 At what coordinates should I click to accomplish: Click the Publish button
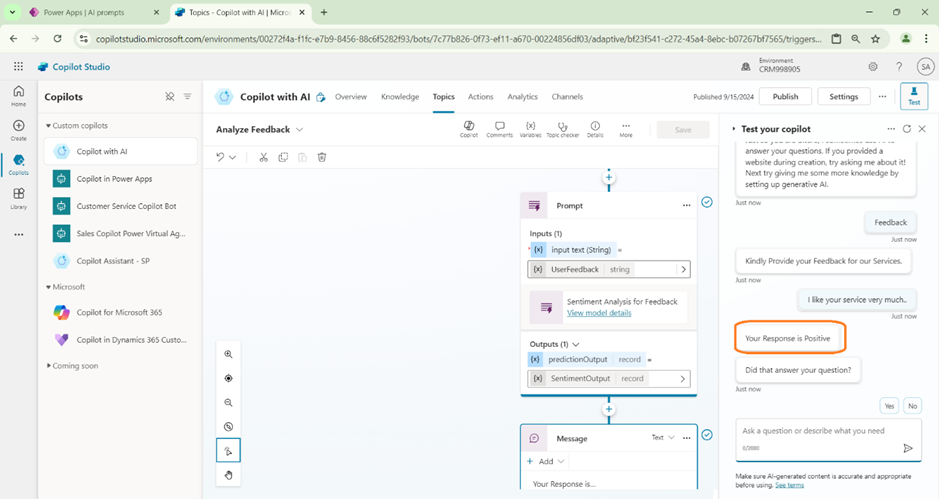tap(785, 97)
